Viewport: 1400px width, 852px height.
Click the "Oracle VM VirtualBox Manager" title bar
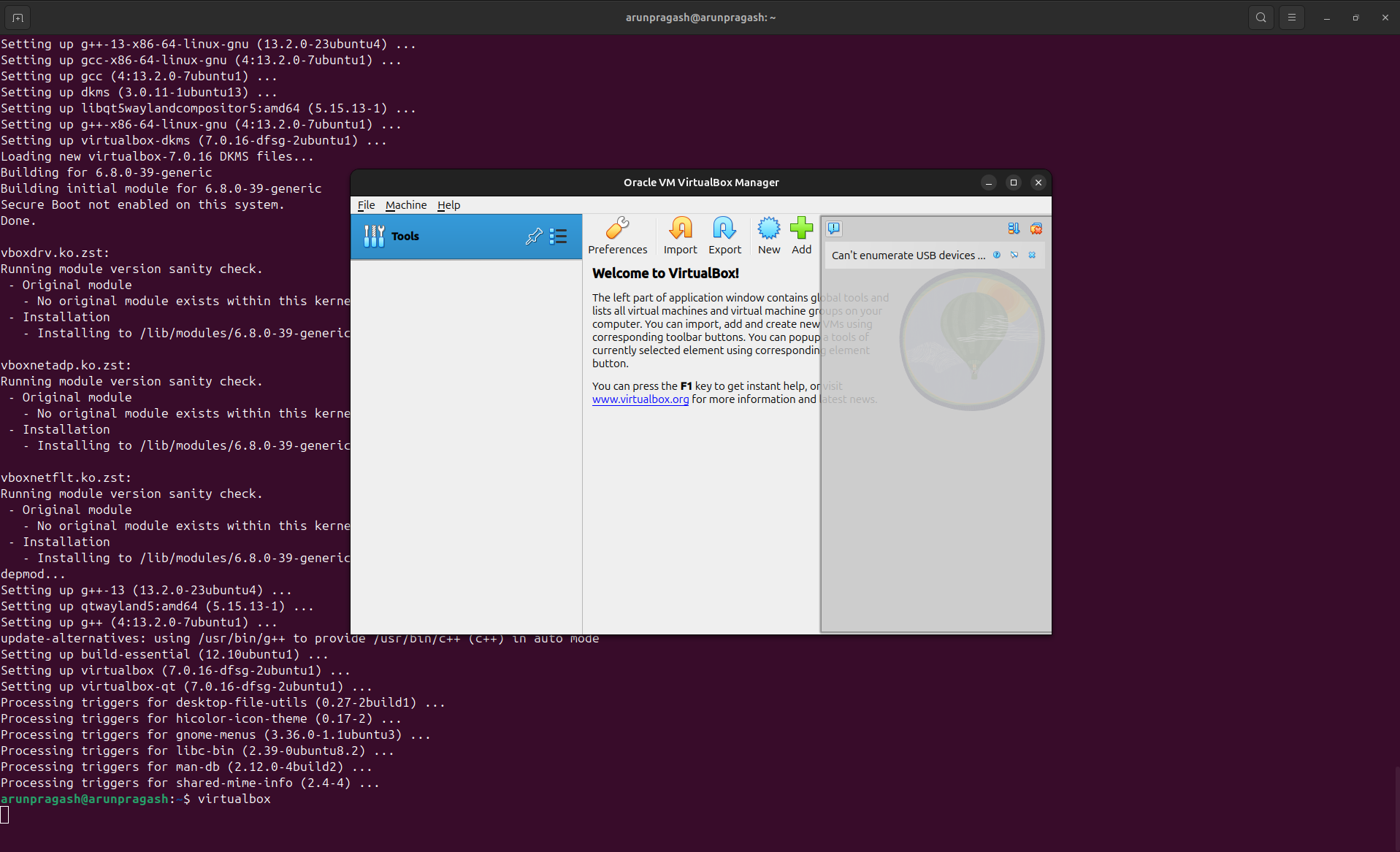point(701,183)
